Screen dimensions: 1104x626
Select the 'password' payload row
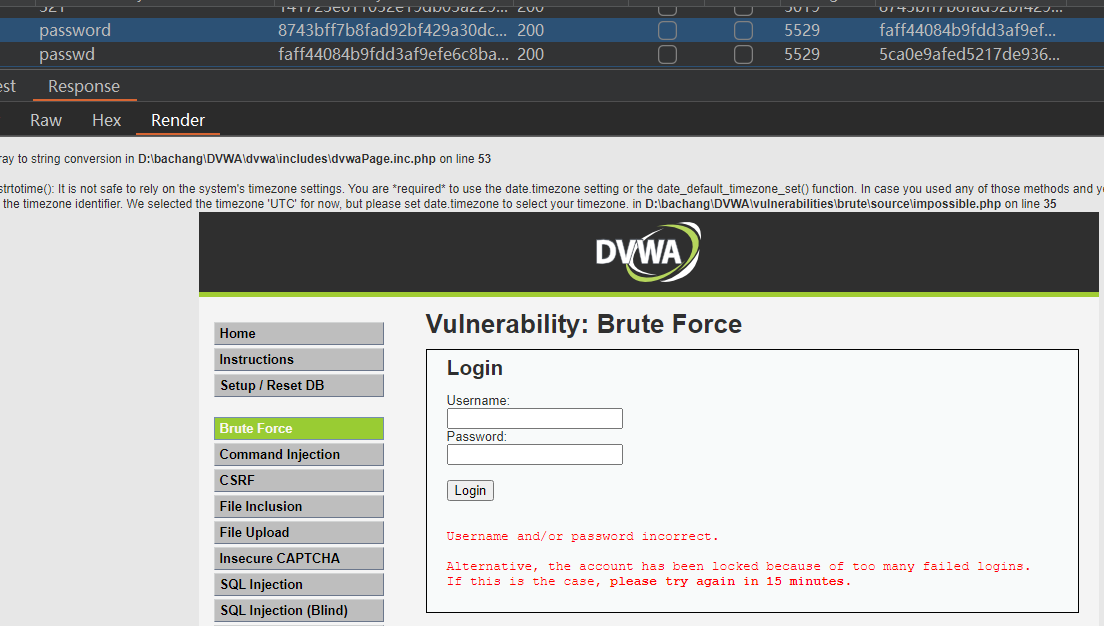point(552,30)
